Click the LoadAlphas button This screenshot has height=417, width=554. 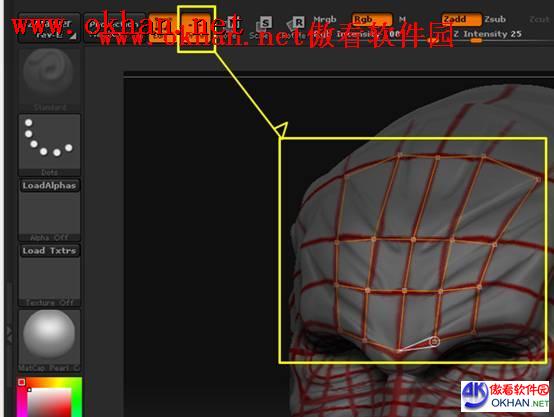49,186
